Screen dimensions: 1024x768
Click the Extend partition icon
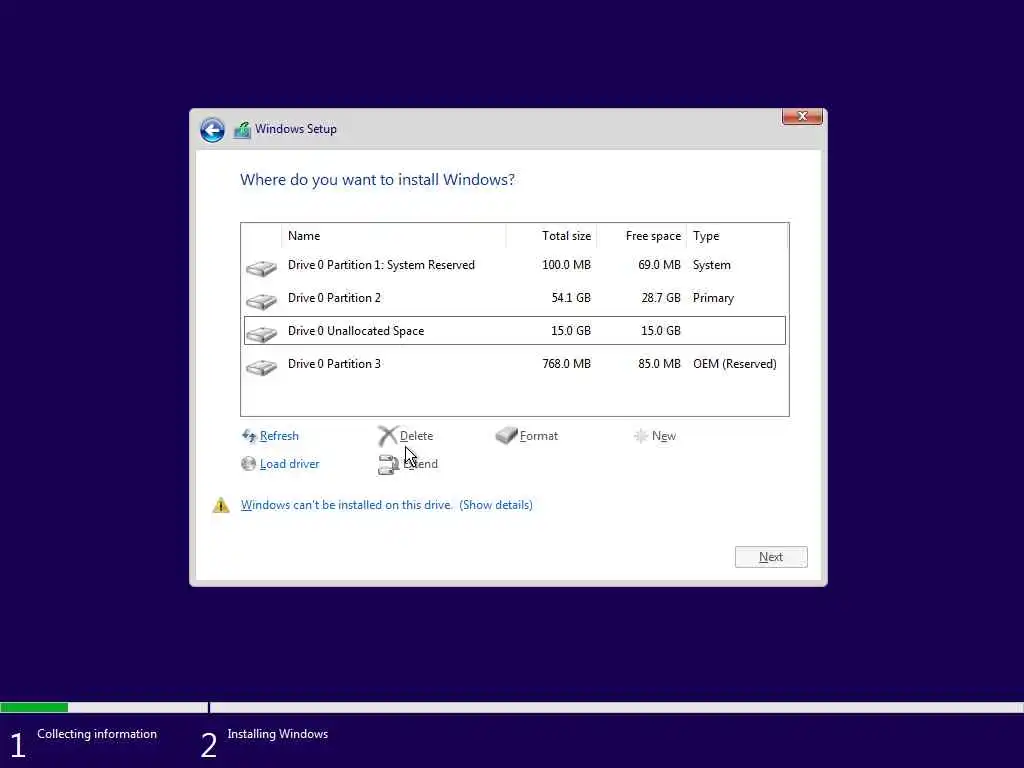(388, 464)
